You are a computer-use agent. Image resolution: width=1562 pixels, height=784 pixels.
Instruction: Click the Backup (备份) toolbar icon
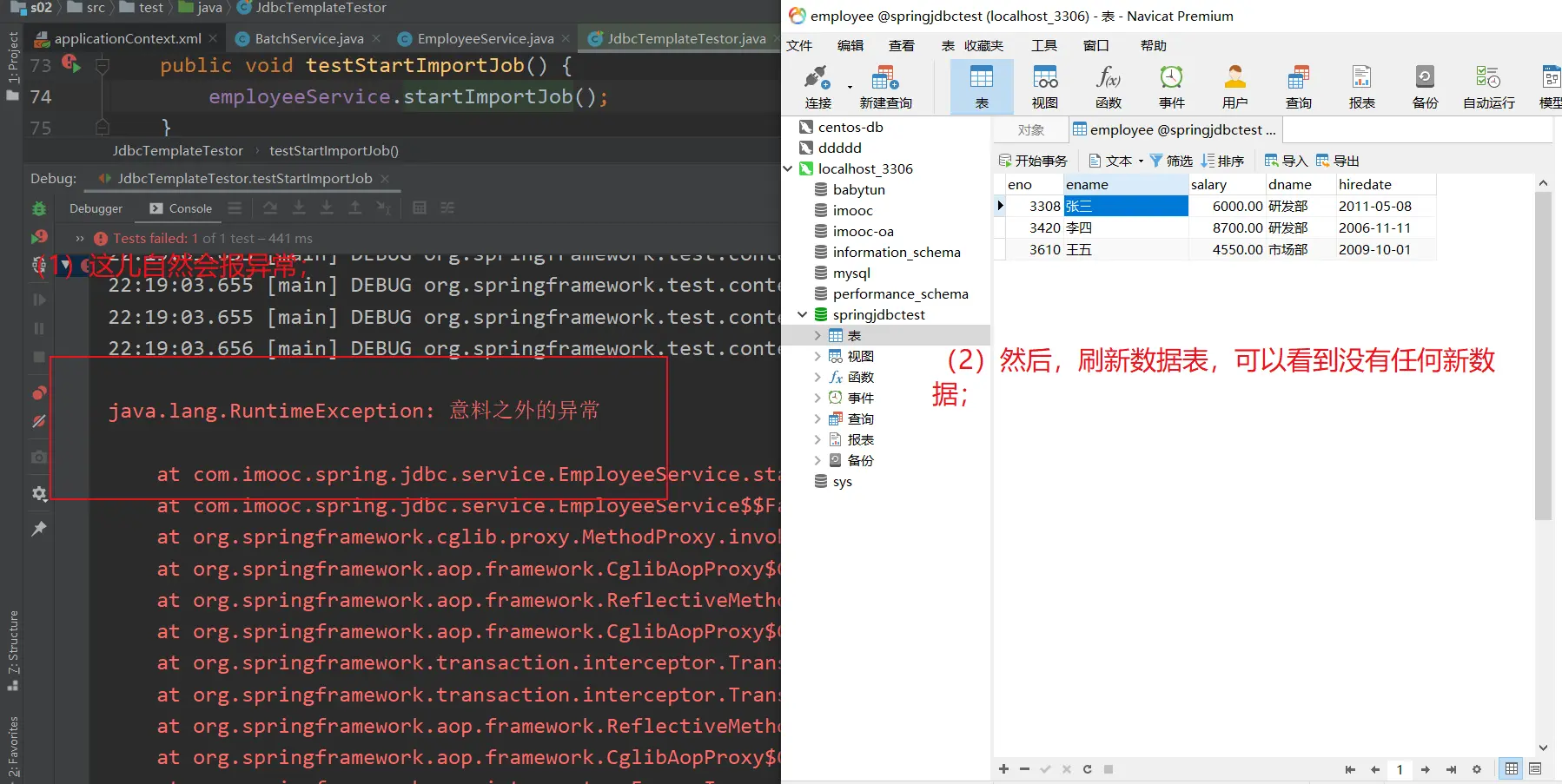(x=1425, y=85)
